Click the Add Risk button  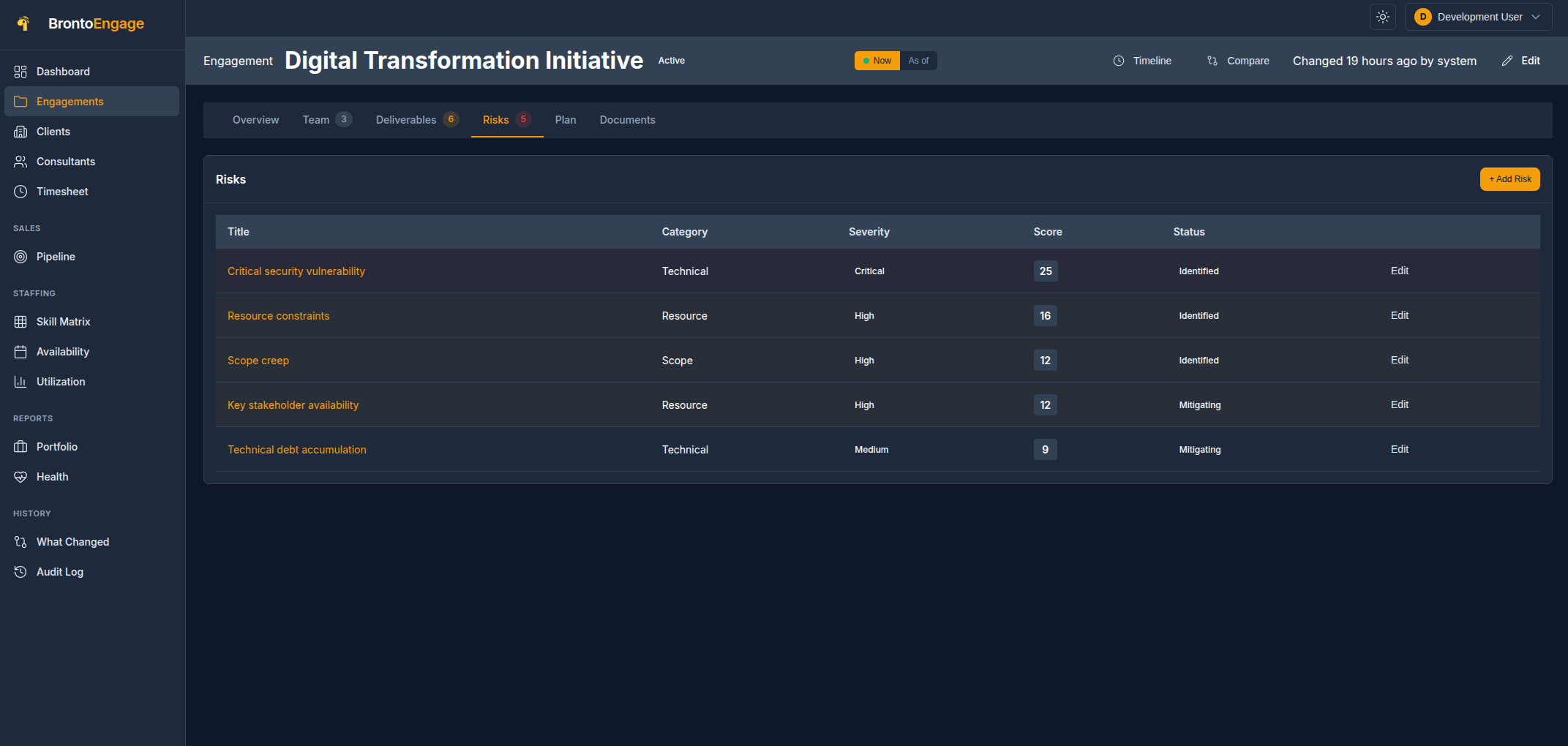coord(1509,178)
